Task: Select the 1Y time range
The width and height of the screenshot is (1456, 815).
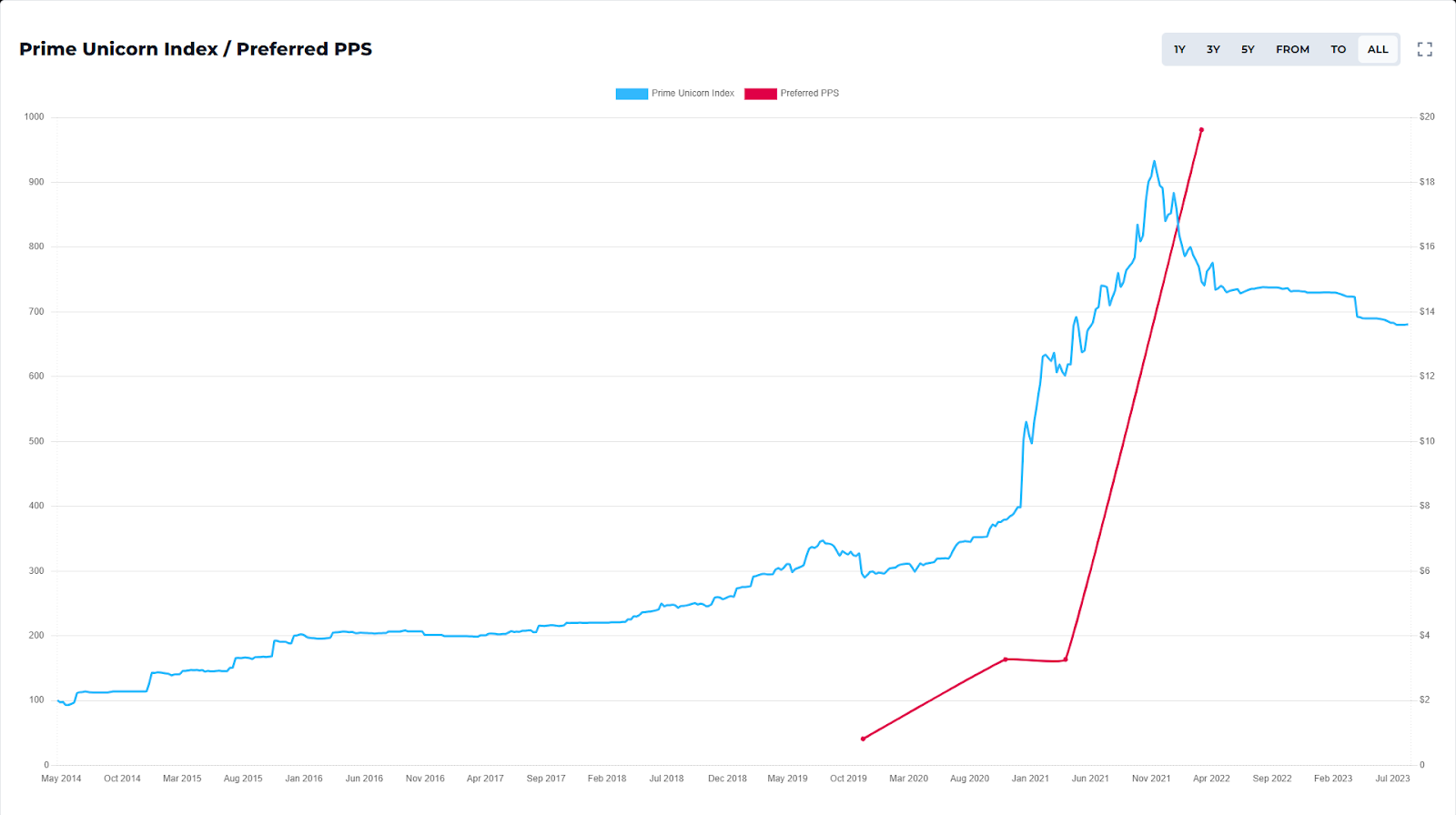Action: point(1179,49)
